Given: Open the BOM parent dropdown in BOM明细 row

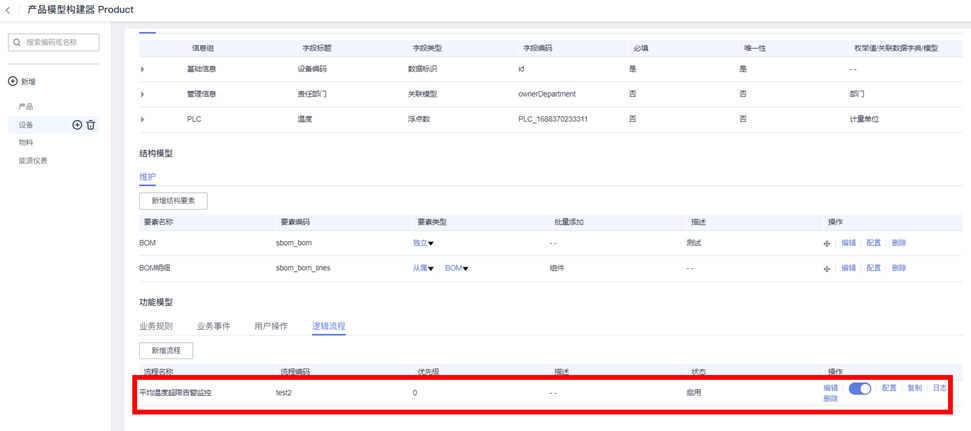Looking at the screenshot, I should [456, 268].
